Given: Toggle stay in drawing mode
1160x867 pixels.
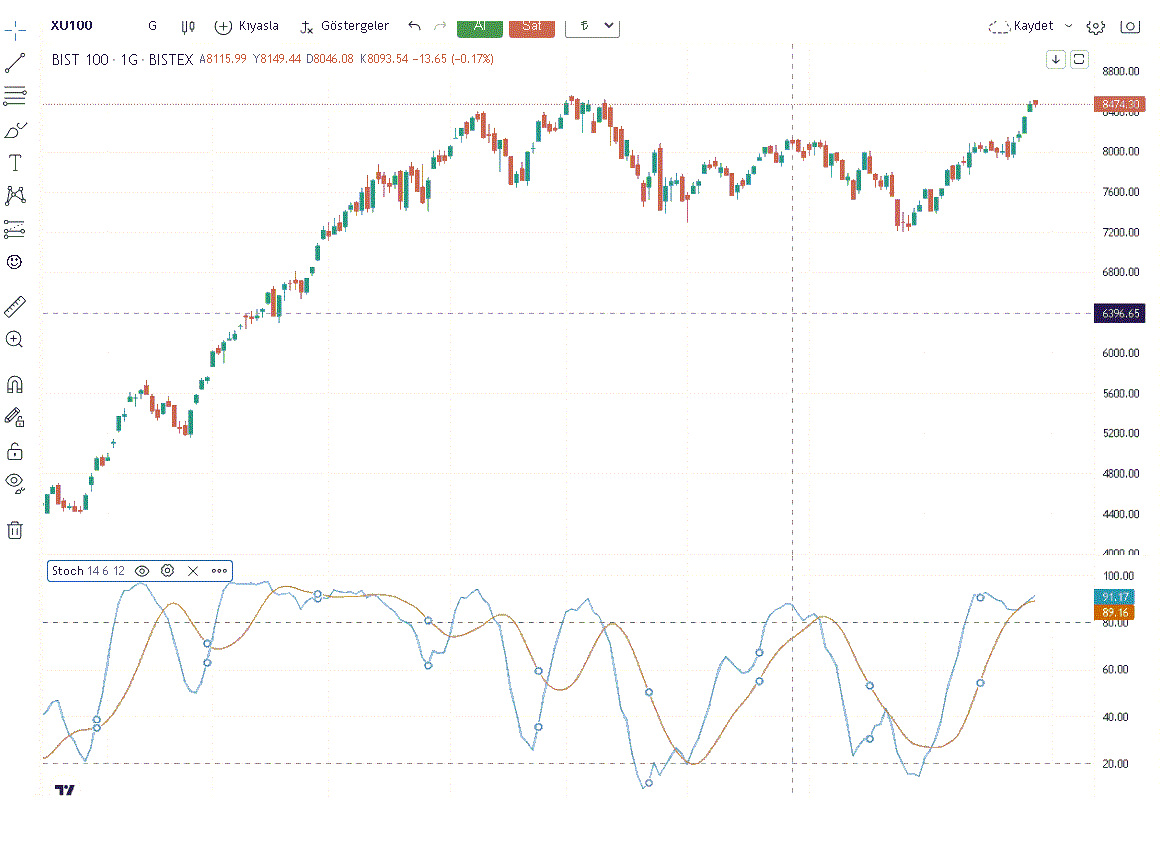Looking at the screenshot, I should 15,418.
